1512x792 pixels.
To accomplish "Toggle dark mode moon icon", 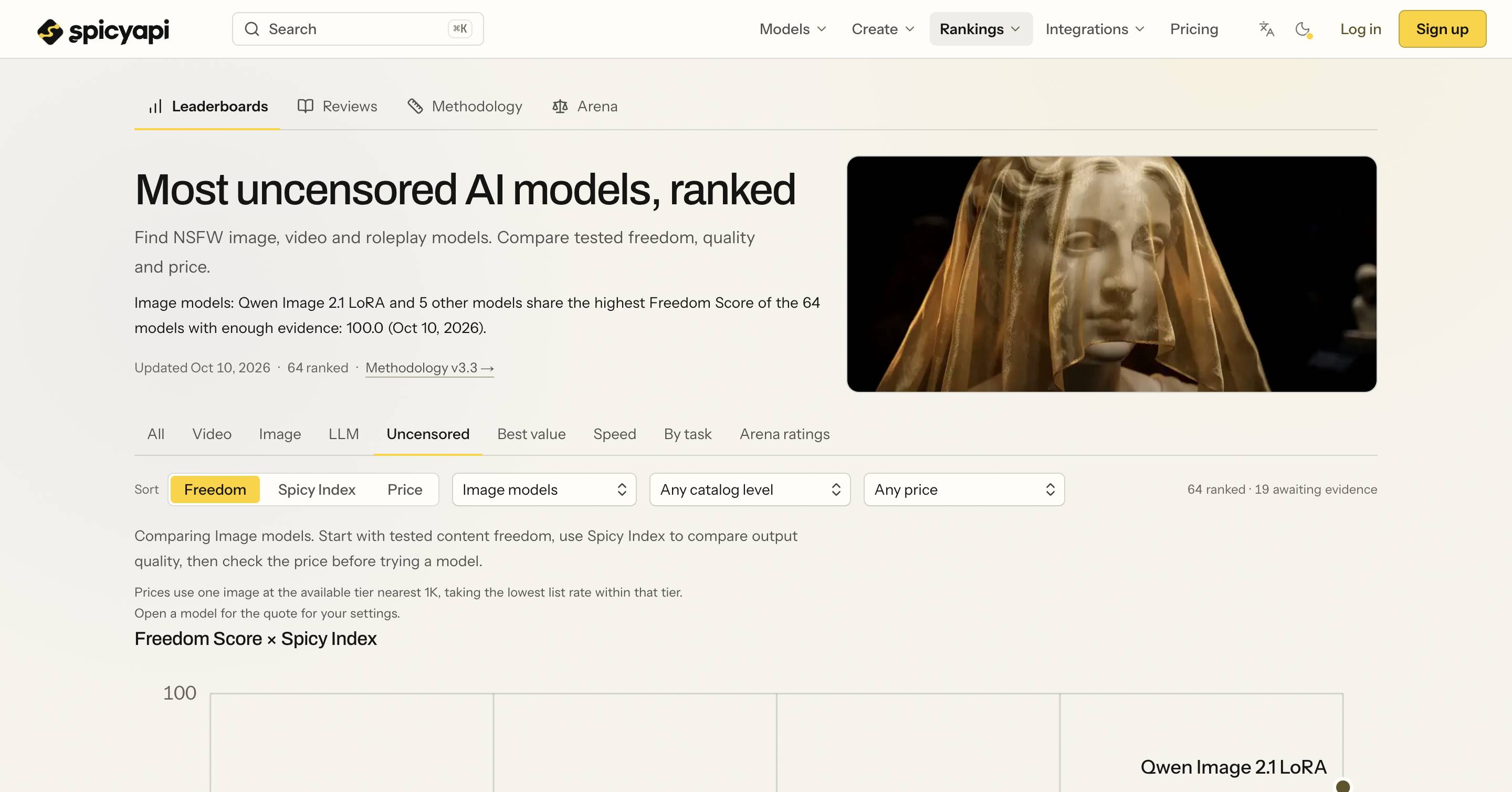I will (1303, 29).
